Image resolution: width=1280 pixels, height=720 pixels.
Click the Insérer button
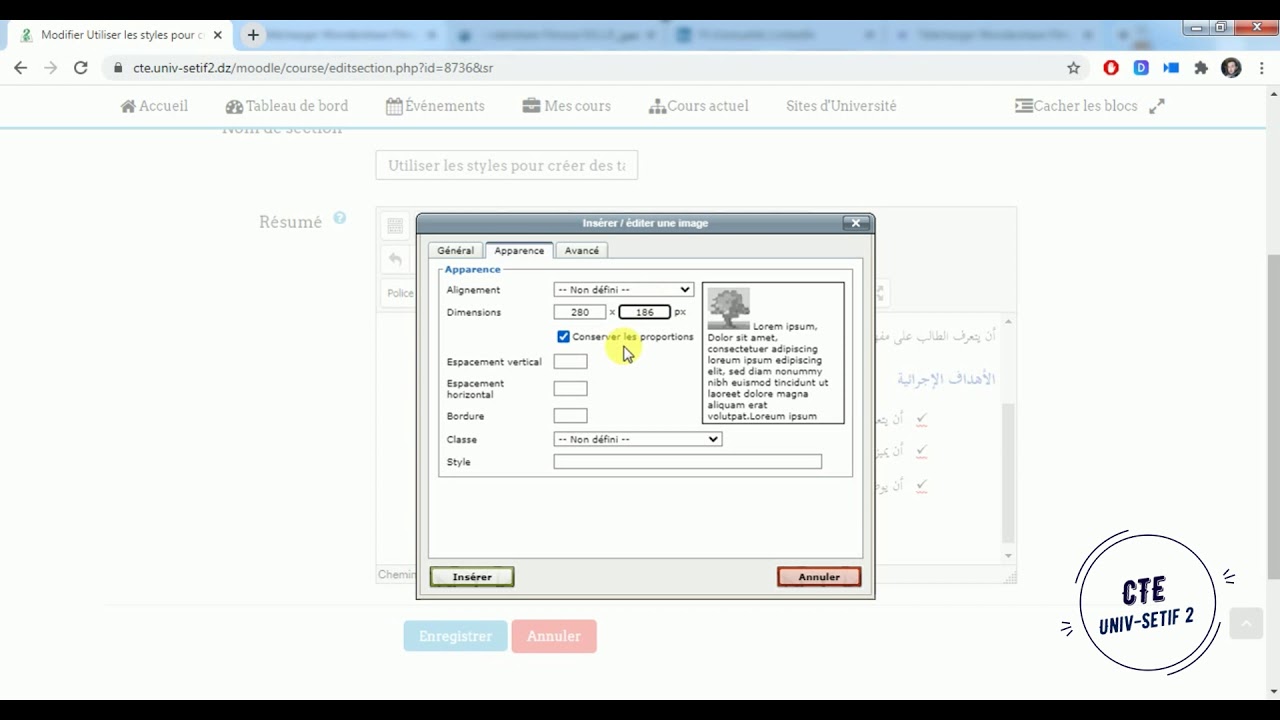click(x=472, y=577)
